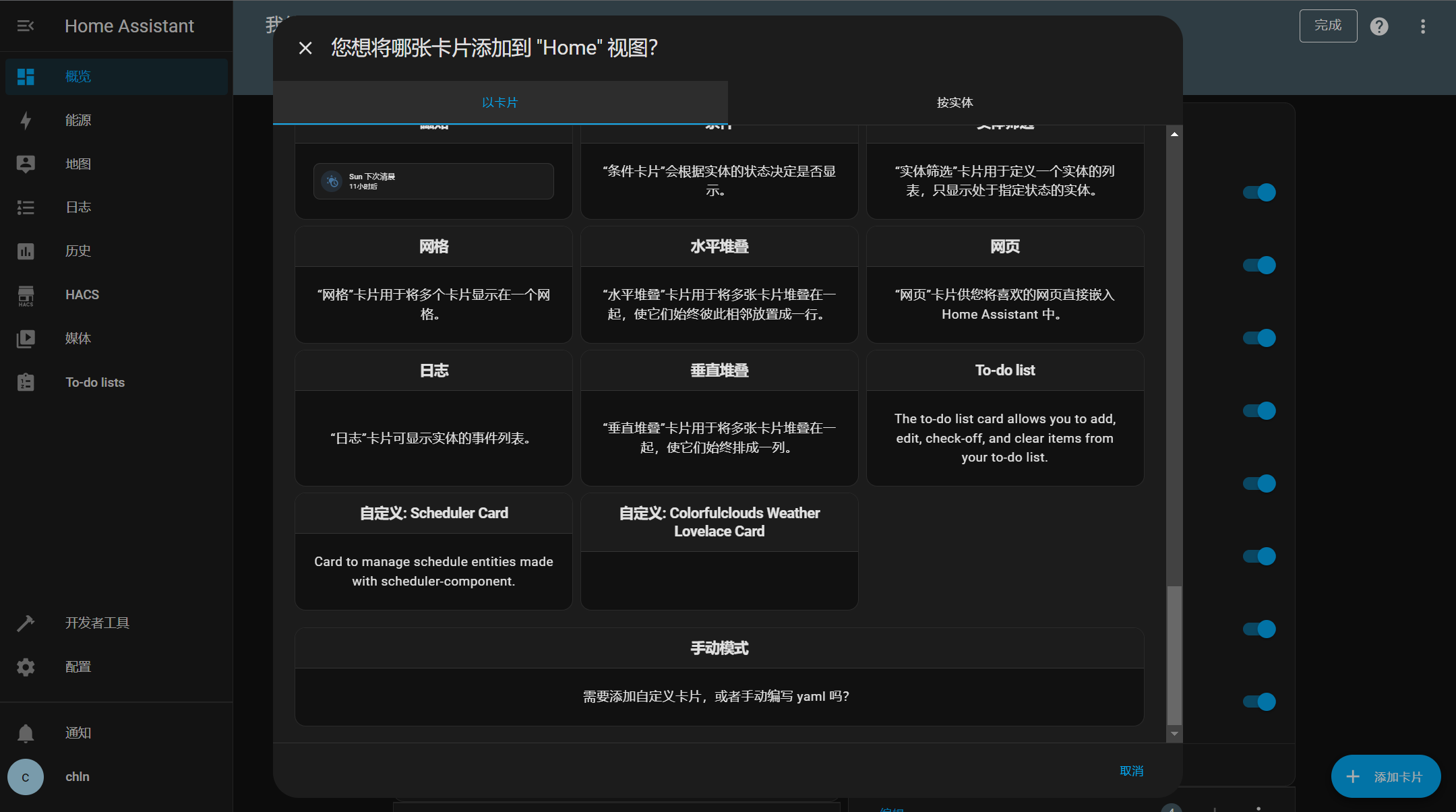
Task: Collapse the sidebar with the menu icon
Action: point(26,26)
